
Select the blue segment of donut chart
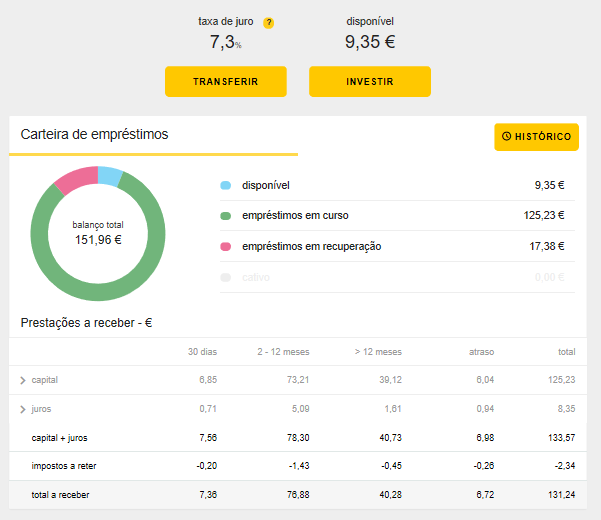pos(109,176)
